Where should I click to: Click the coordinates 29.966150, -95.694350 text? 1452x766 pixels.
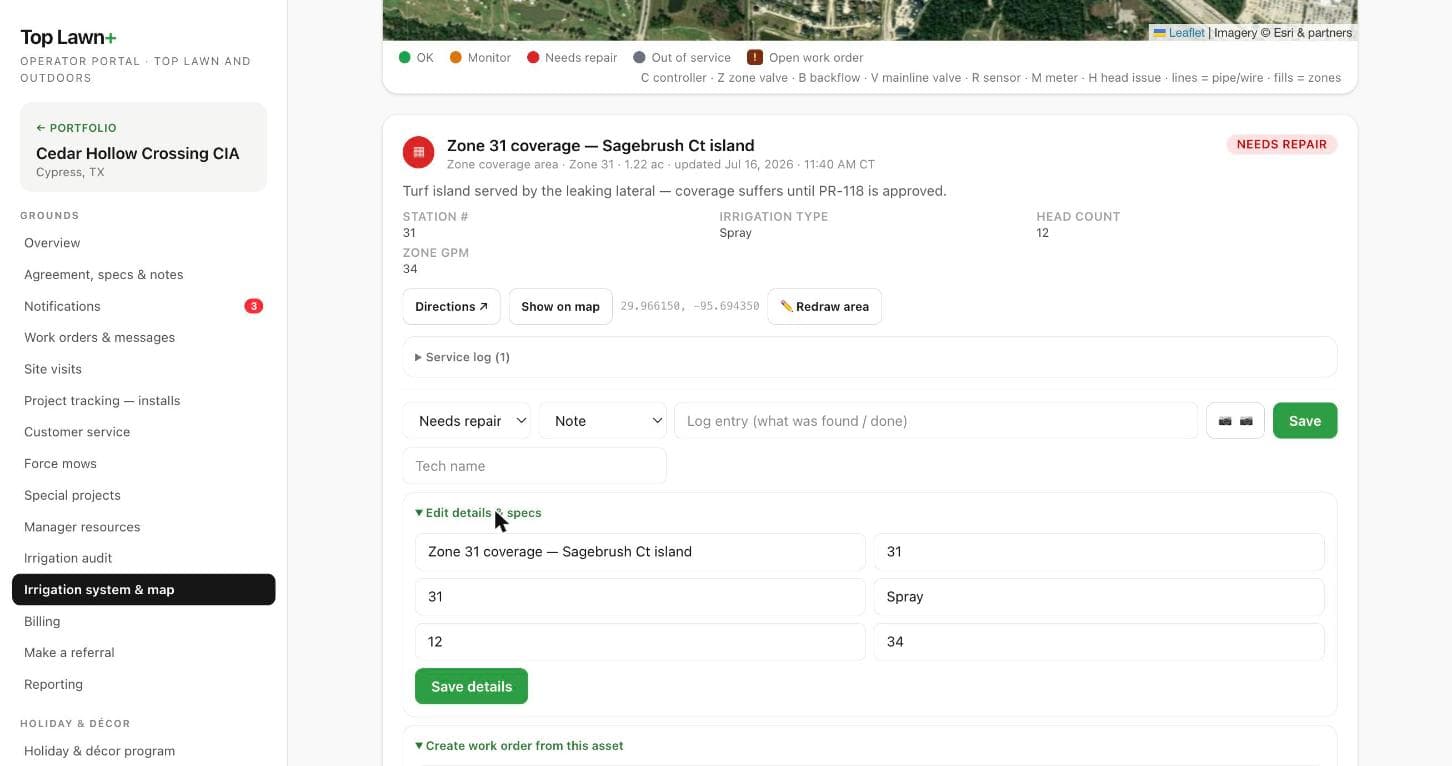[690, 306]
